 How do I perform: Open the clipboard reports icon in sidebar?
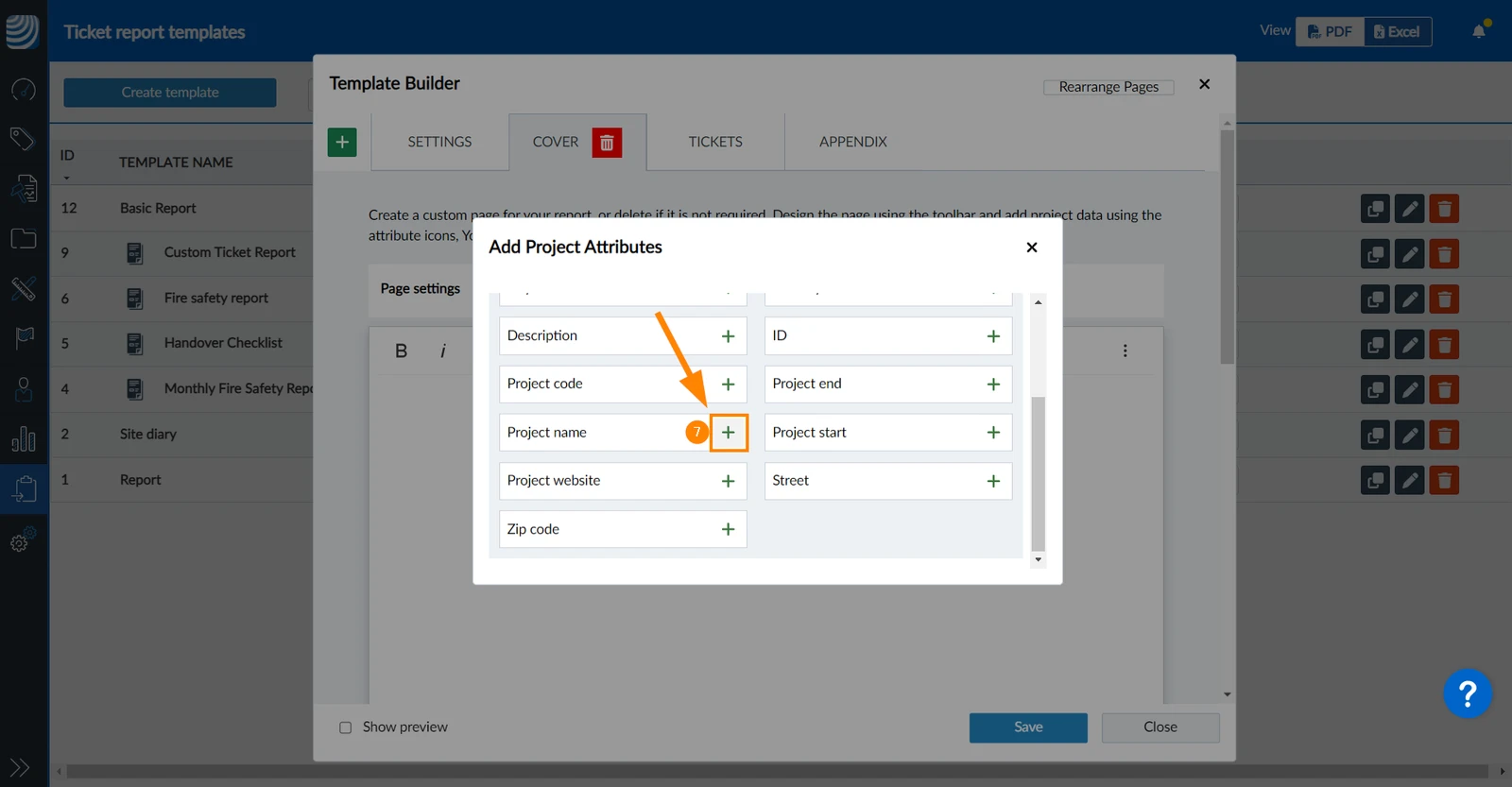(x=24, y=488)
